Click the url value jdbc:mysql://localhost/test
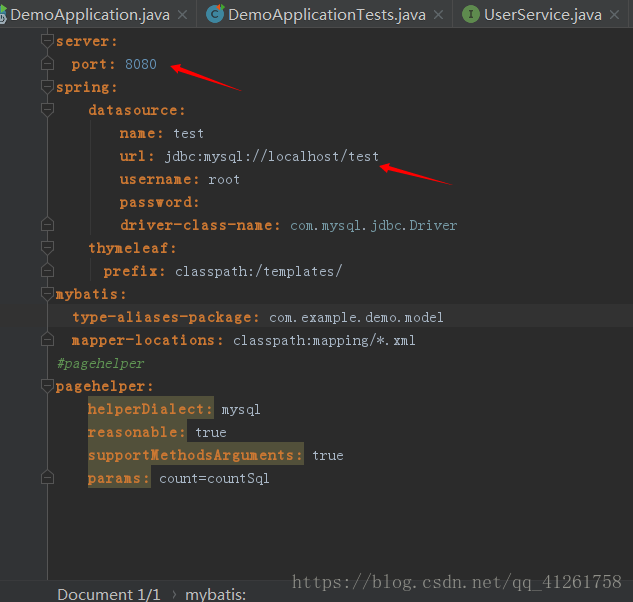633x602 pixels. click(272, 156)
